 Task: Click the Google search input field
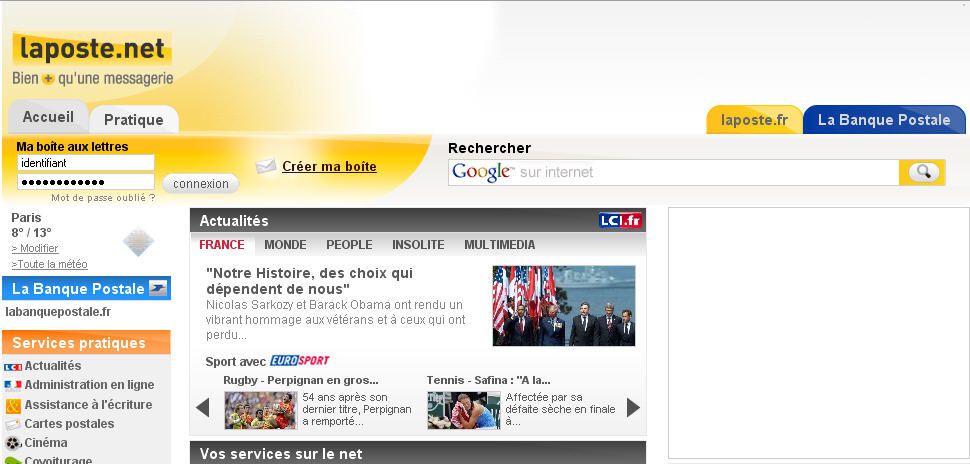tap(674, 172)
